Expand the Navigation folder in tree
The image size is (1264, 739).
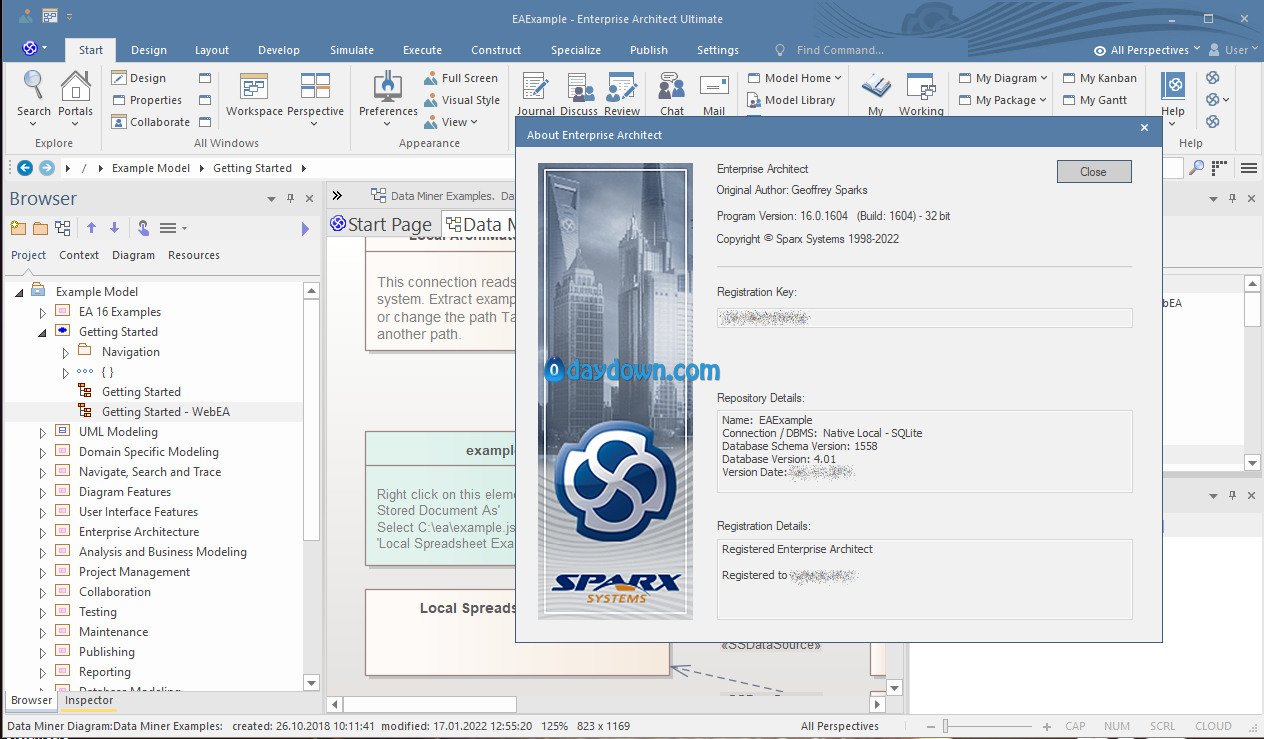click(x=66, y=352)
